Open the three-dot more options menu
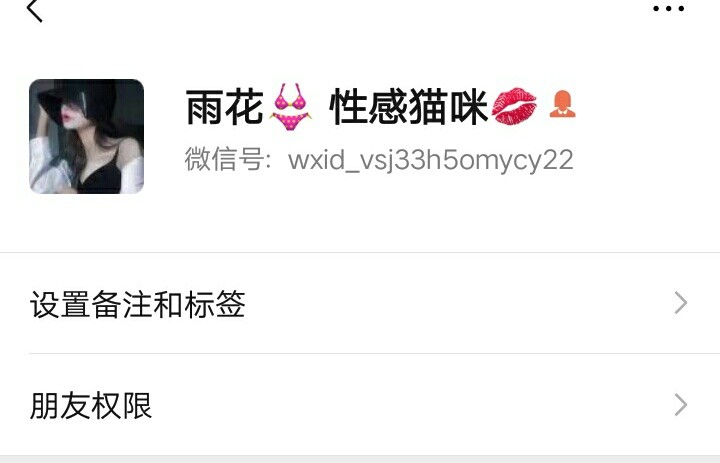 pyautogui.click(x=669, y=8)
